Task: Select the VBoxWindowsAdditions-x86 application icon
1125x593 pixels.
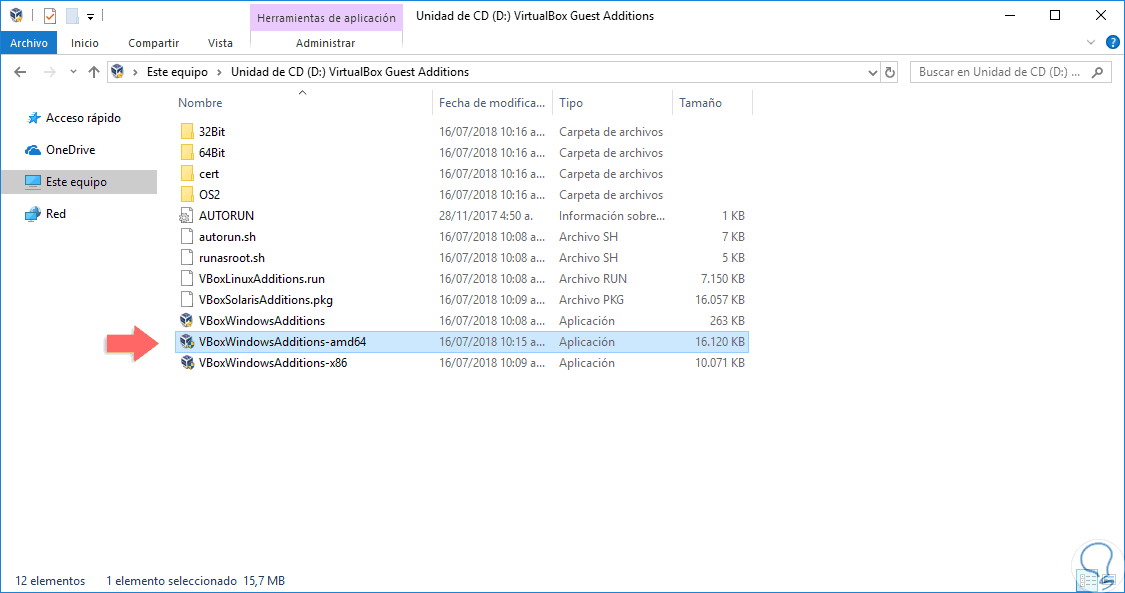Action: coord(187,363)
